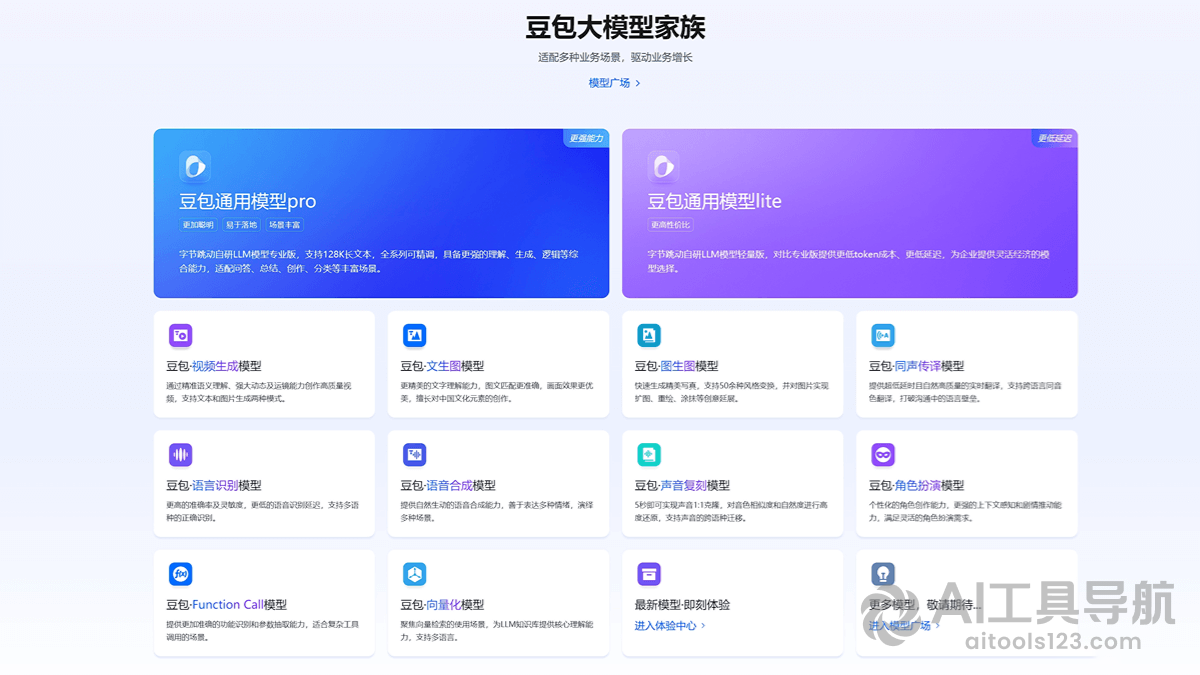Click the 语音识别 description starting 更高的准确率
1200x675 pixels.
(x=262, y=511)
